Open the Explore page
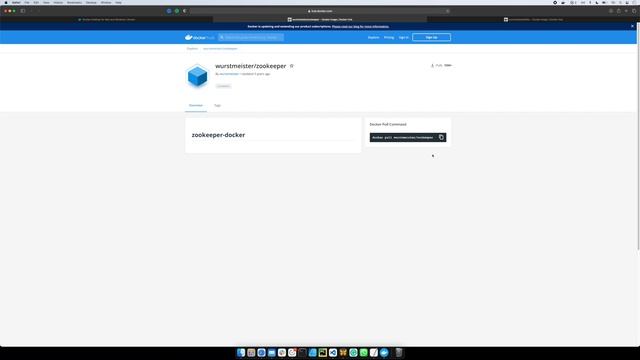640x360 pixels. point(373,38)
